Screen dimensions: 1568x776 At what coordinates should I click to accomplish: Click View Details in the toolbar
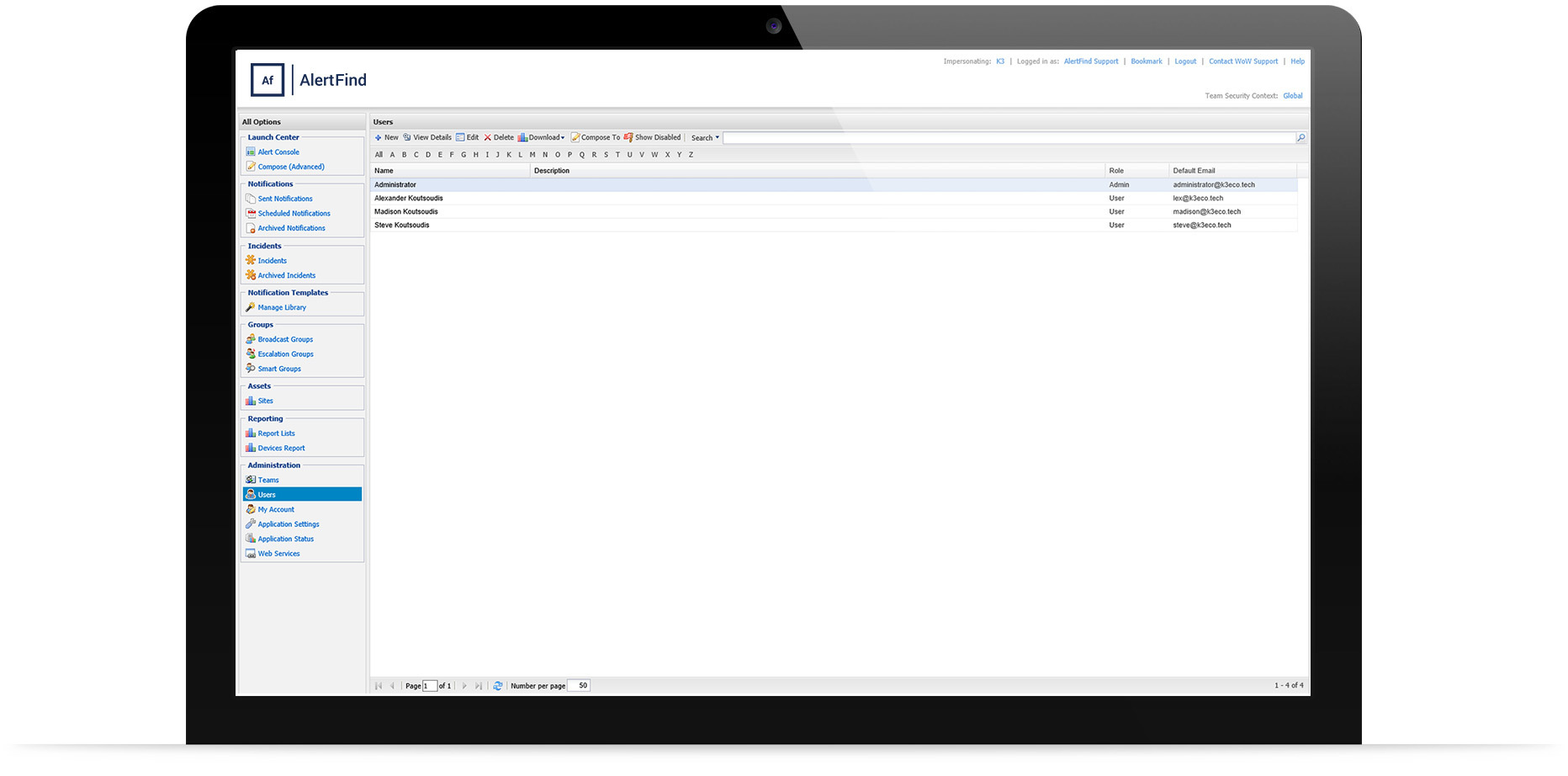pyautogui.click(x=427, y=137)
